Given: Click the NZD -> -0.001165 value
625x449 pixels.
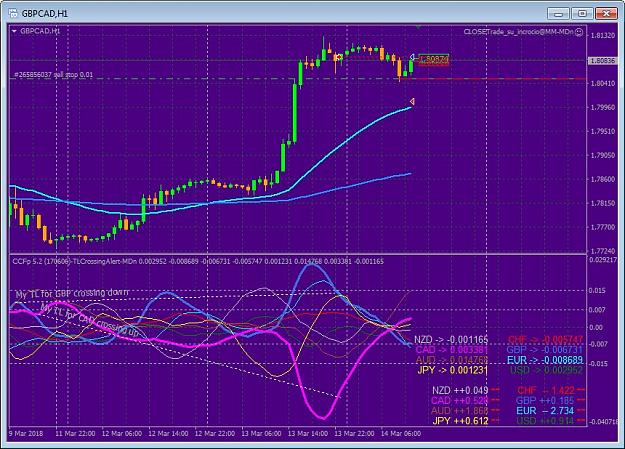Looking at the screenshot, I should (x=451, y=340).
